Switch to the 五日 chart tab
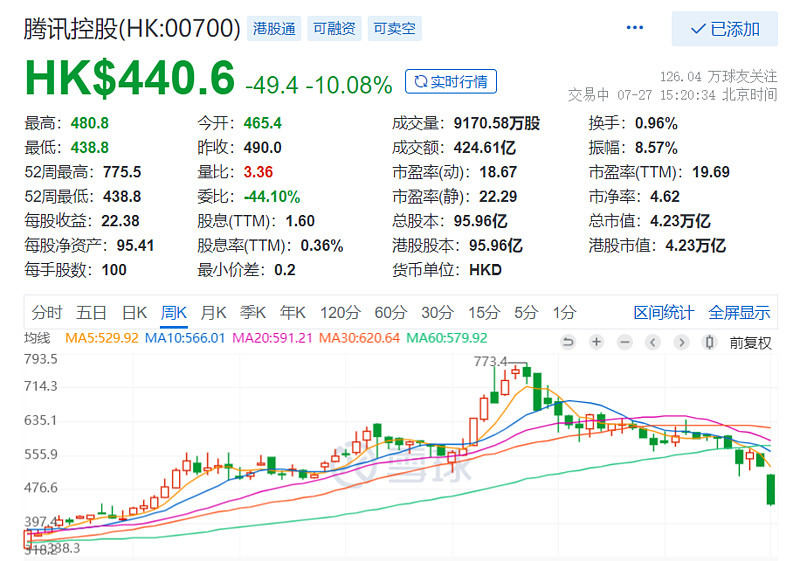The width and height of the screenshot is (800, 561). pyautogui.click(x=91, y=312)
